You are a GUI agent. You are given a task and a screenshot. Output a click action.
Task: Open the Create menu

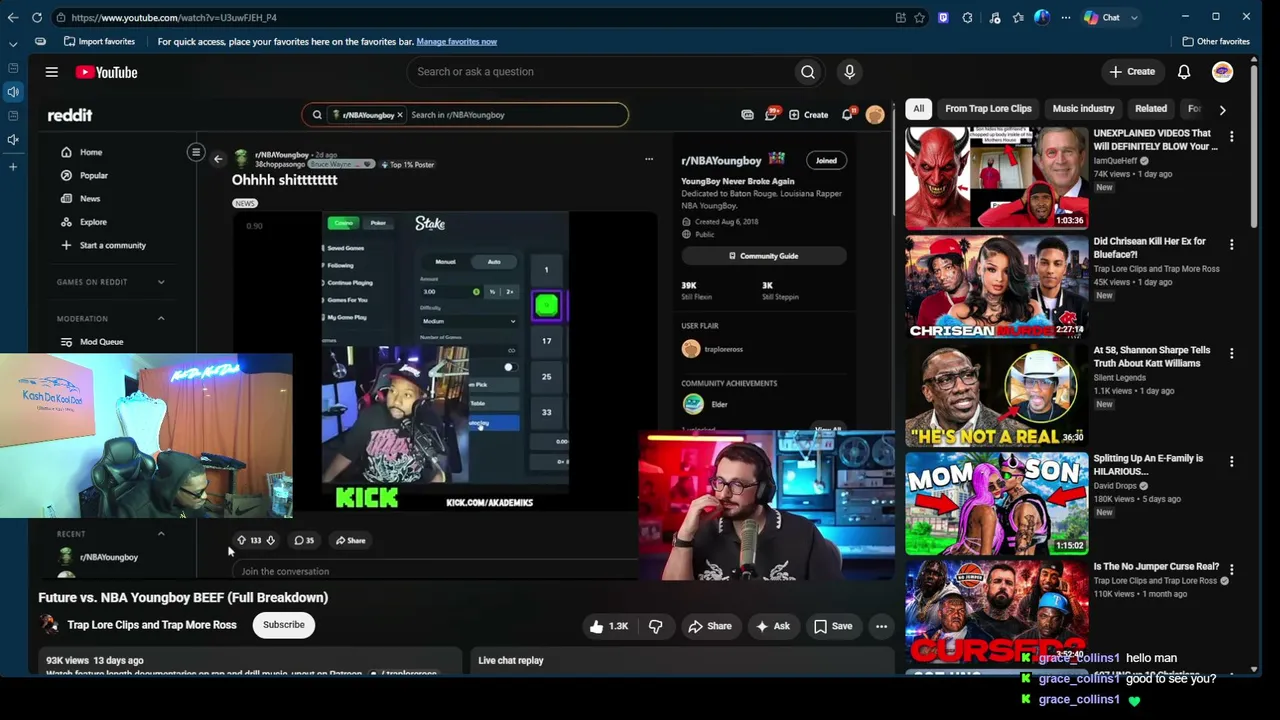1132,72
